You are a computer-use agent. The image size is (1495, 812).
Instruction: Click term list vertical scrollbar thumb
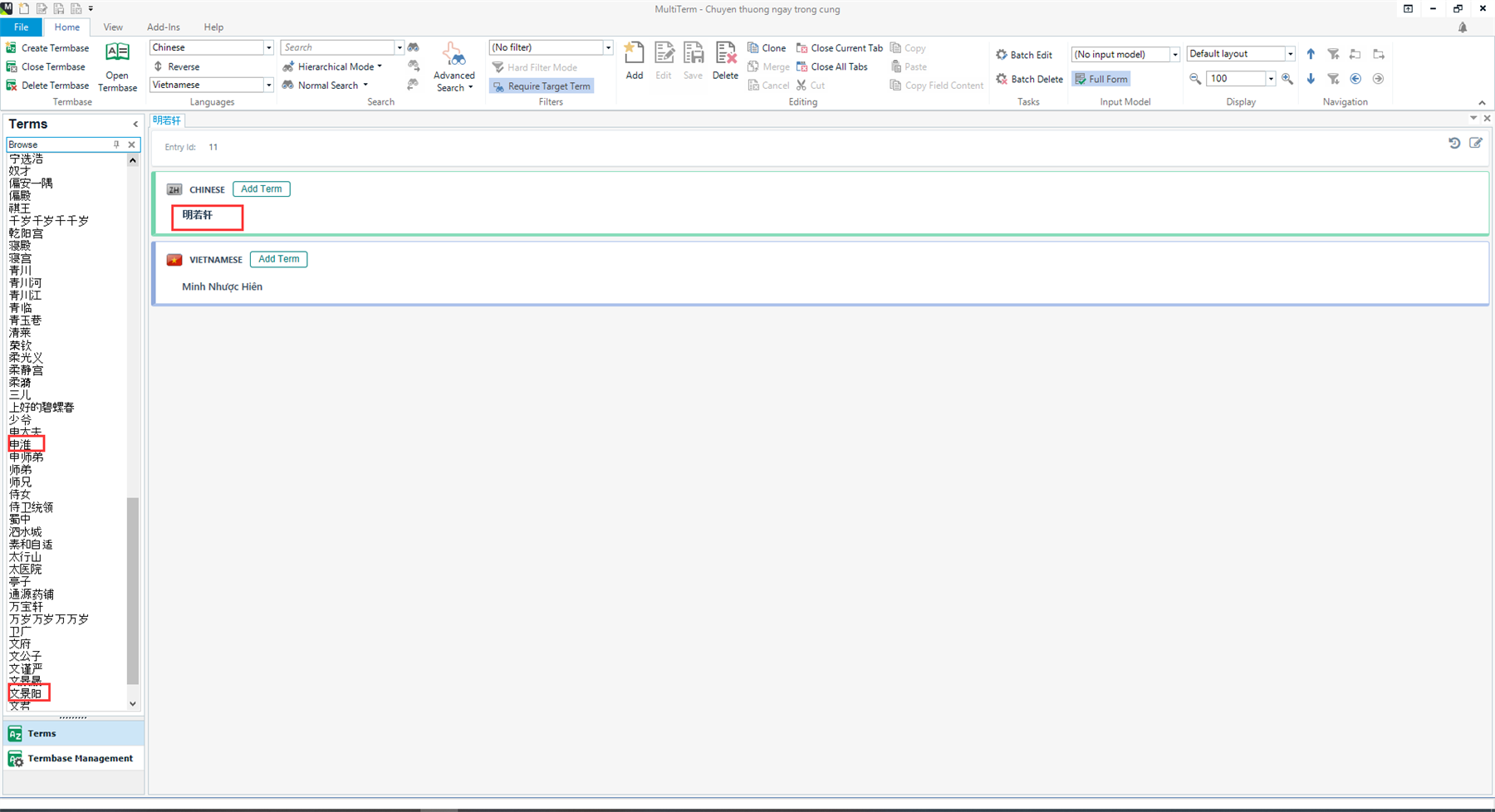coord(133,591)
